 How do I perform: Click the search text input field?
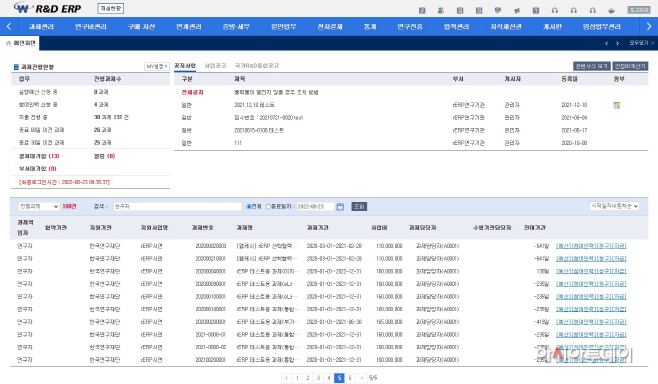pyautogui.click(x=178, y=206)
